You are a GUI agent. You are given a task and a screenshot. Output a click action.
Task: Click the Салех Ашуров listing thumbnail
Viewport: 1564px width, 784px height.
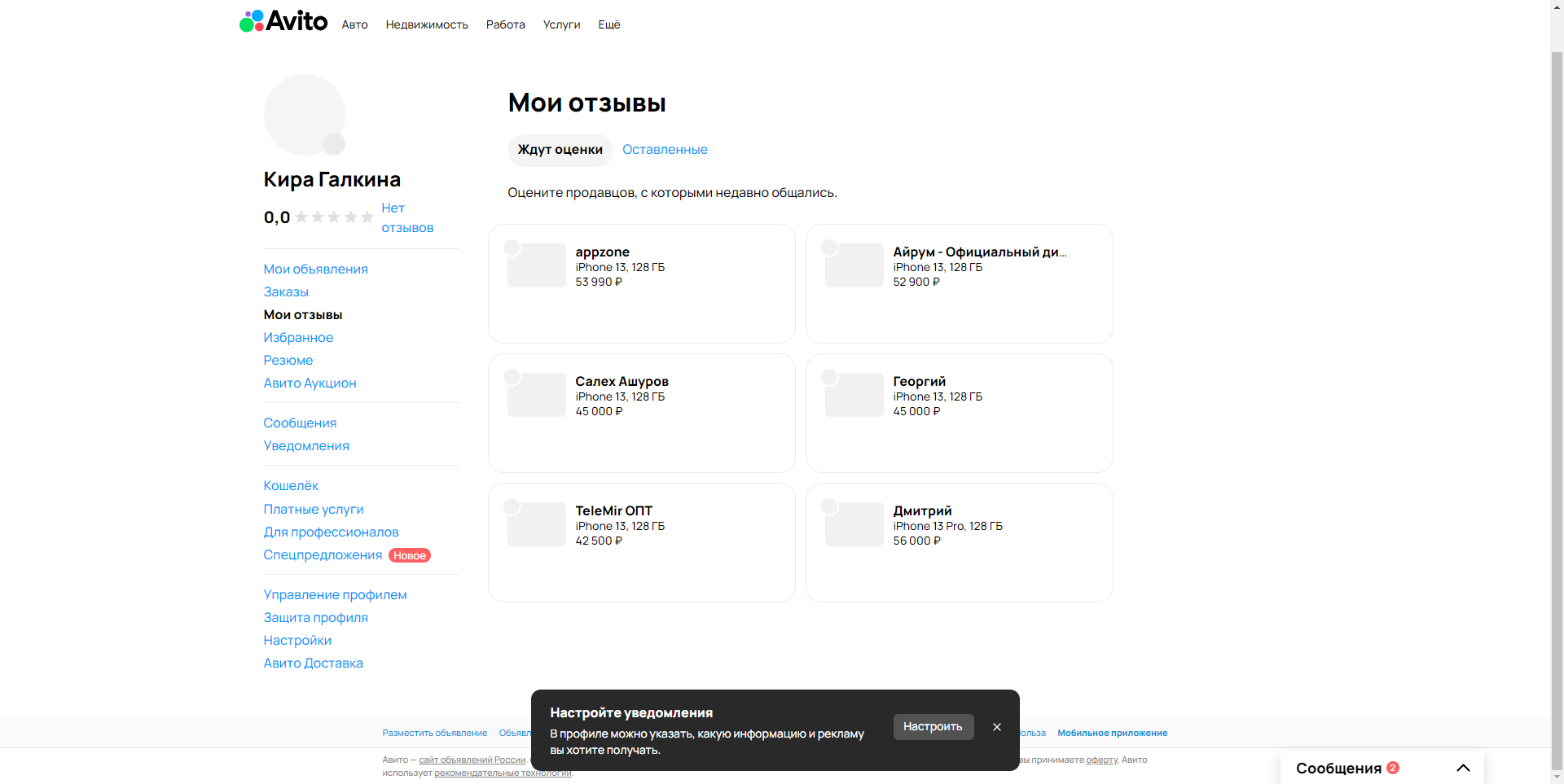[x=536, y=395]
